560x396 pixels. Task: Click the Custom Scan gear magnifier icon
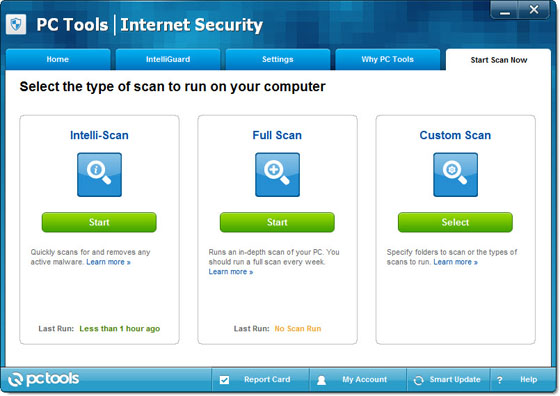tap(455, 175)
